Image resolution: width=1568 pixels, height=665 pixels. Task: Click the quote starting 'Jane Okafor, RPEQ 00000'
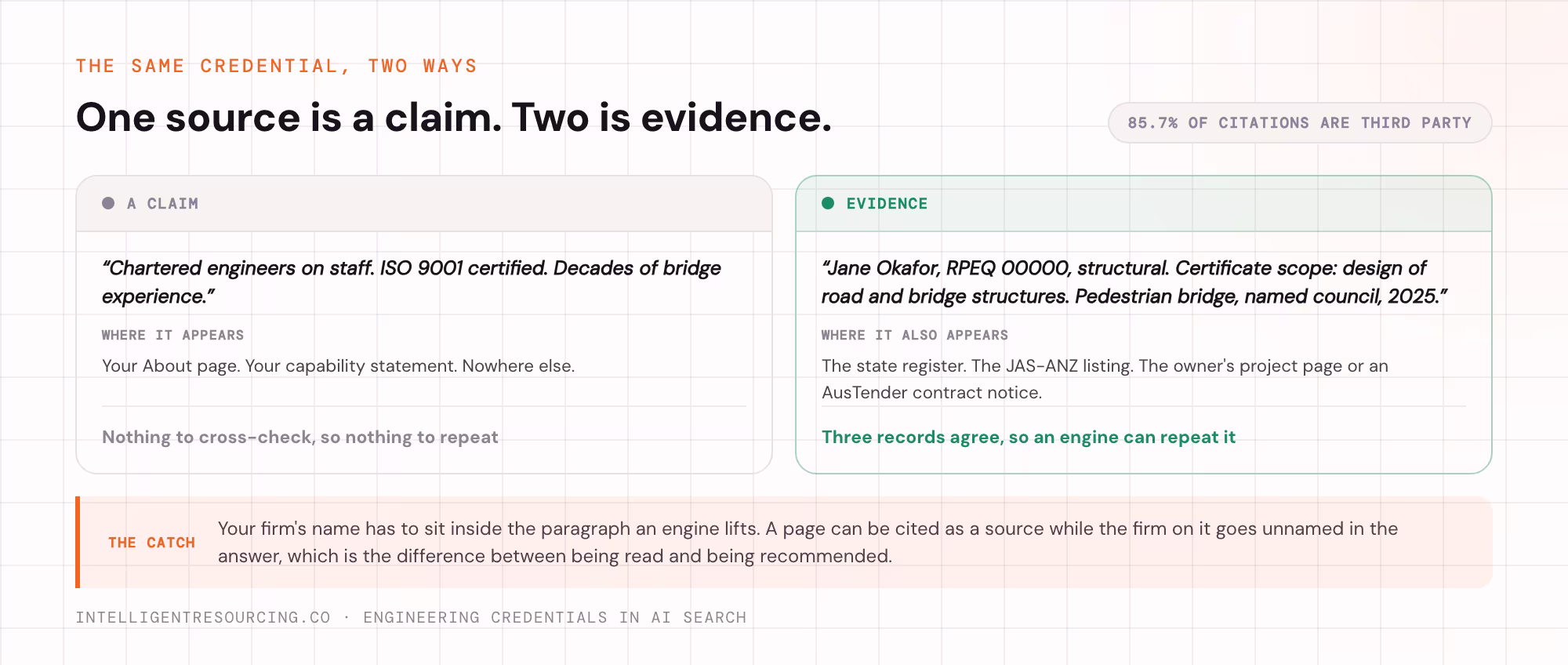coord(1134,282)
